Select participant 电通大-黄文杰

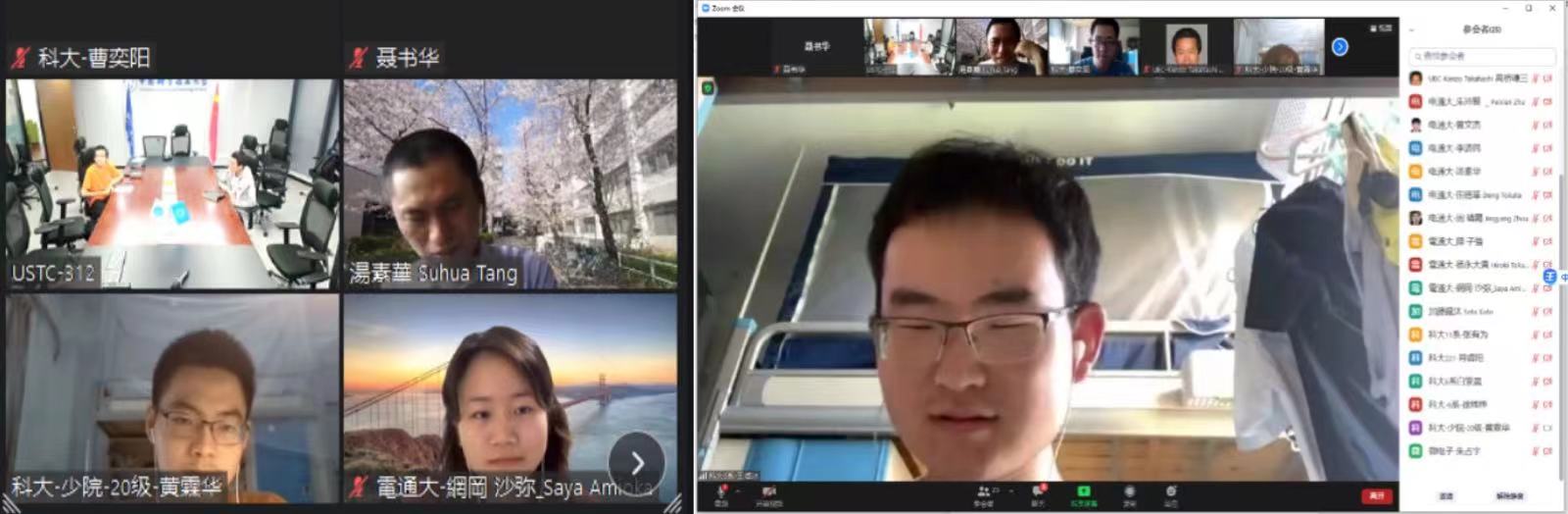[x=1481, y=125]
